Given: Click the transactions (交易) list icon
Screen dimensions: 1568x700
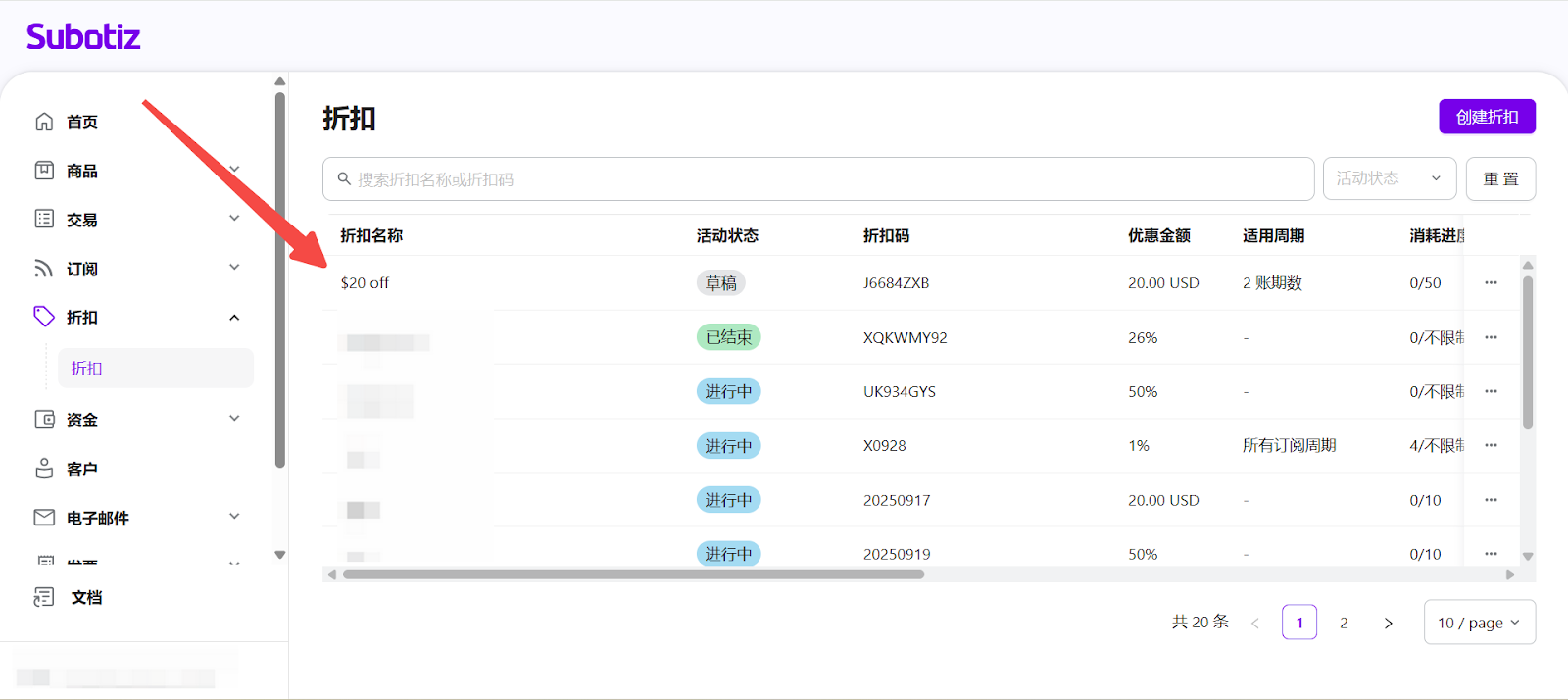Looking at the screenshot, I should click(x=44, y=219).
